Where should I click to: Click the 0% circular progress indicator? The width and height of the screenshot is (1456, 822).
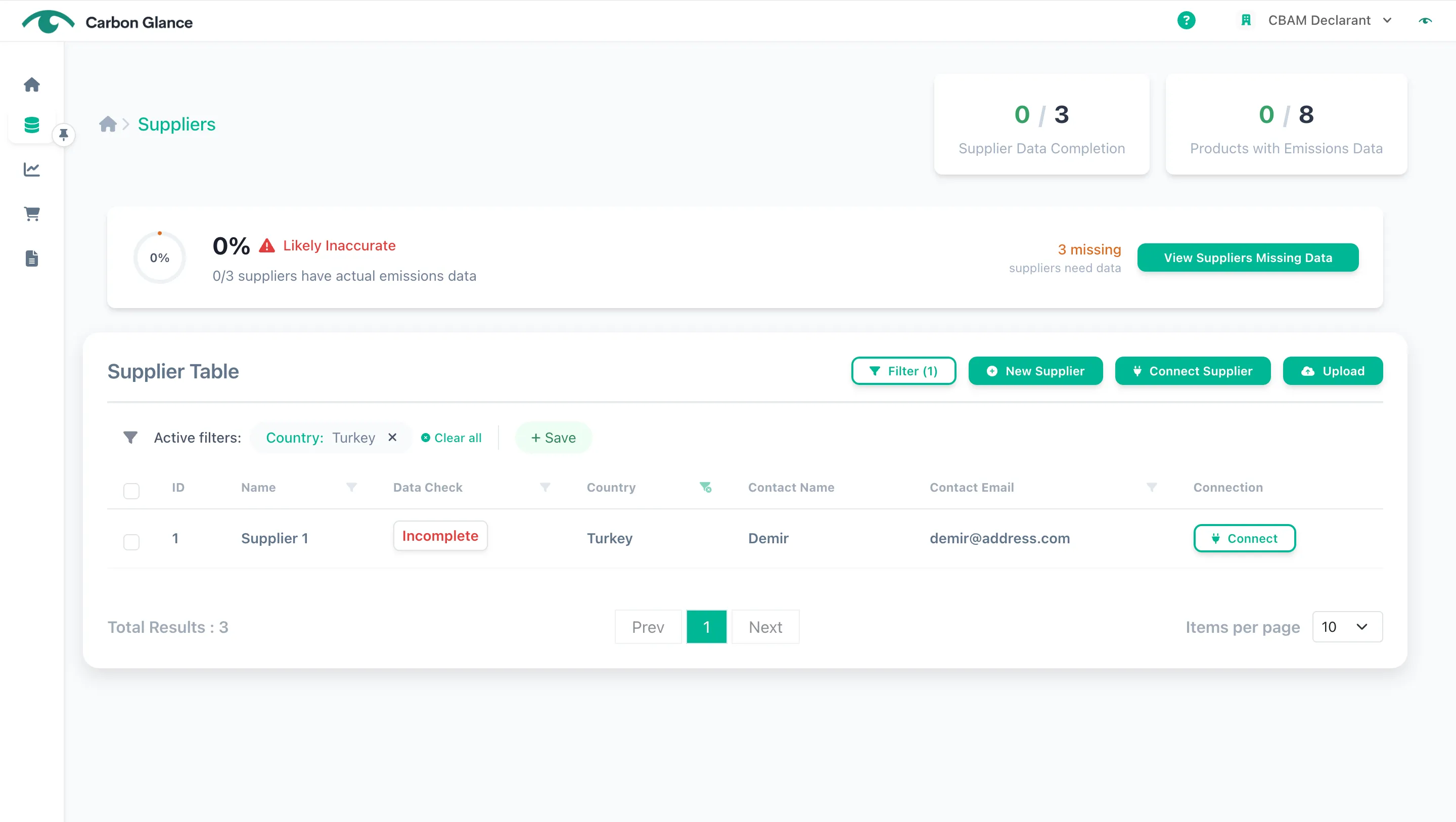159,257
